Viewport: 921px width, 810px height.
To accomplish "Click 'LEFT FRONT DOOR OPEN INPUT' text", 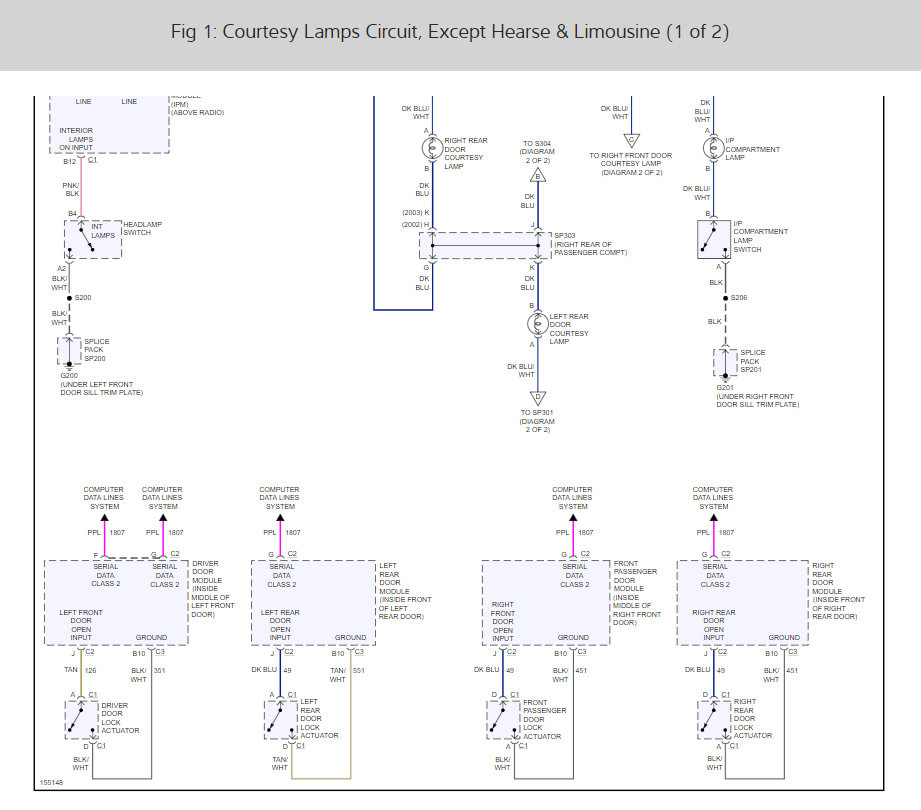I will pyautogui.click(x=81, y=625).
